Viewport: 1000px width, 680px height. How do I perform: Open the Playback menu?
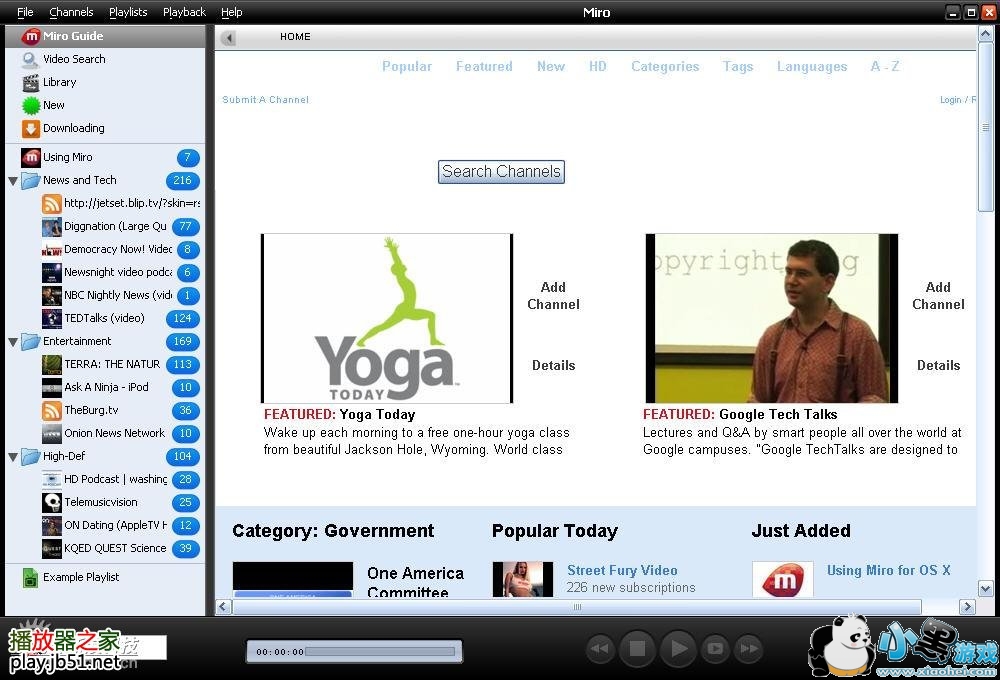tap(184, 12)
